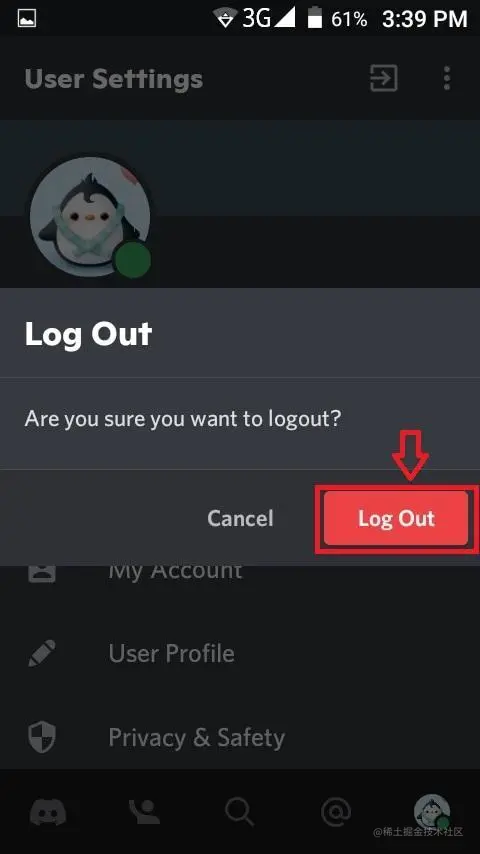Screen dimensions: 480x854
Task: Open the Friends tab icon
Action: pos(144,812)
